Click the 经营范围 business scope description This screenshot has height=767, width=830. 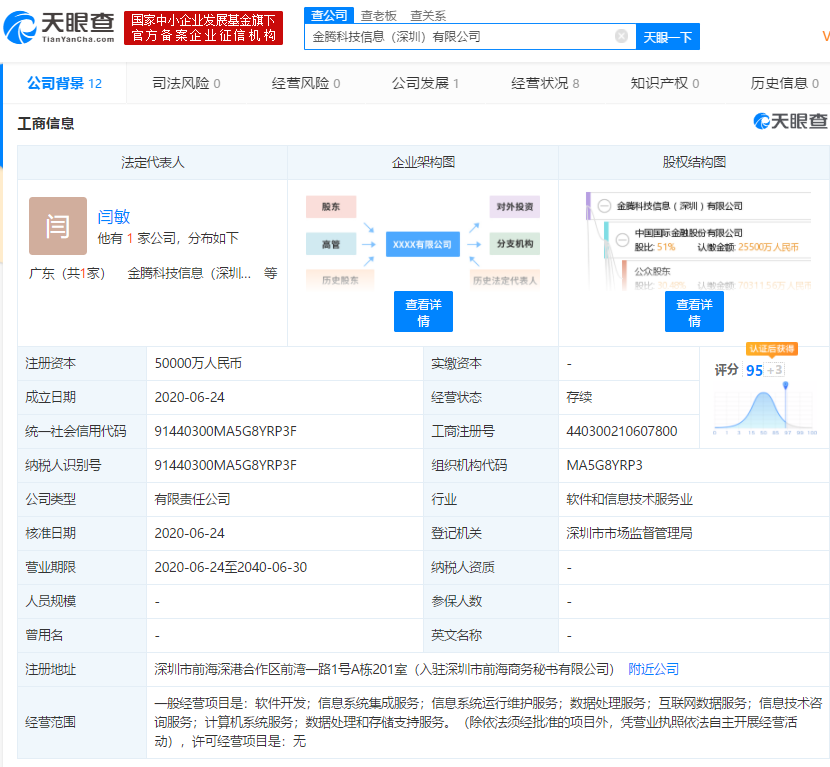(x=488, y=722)
